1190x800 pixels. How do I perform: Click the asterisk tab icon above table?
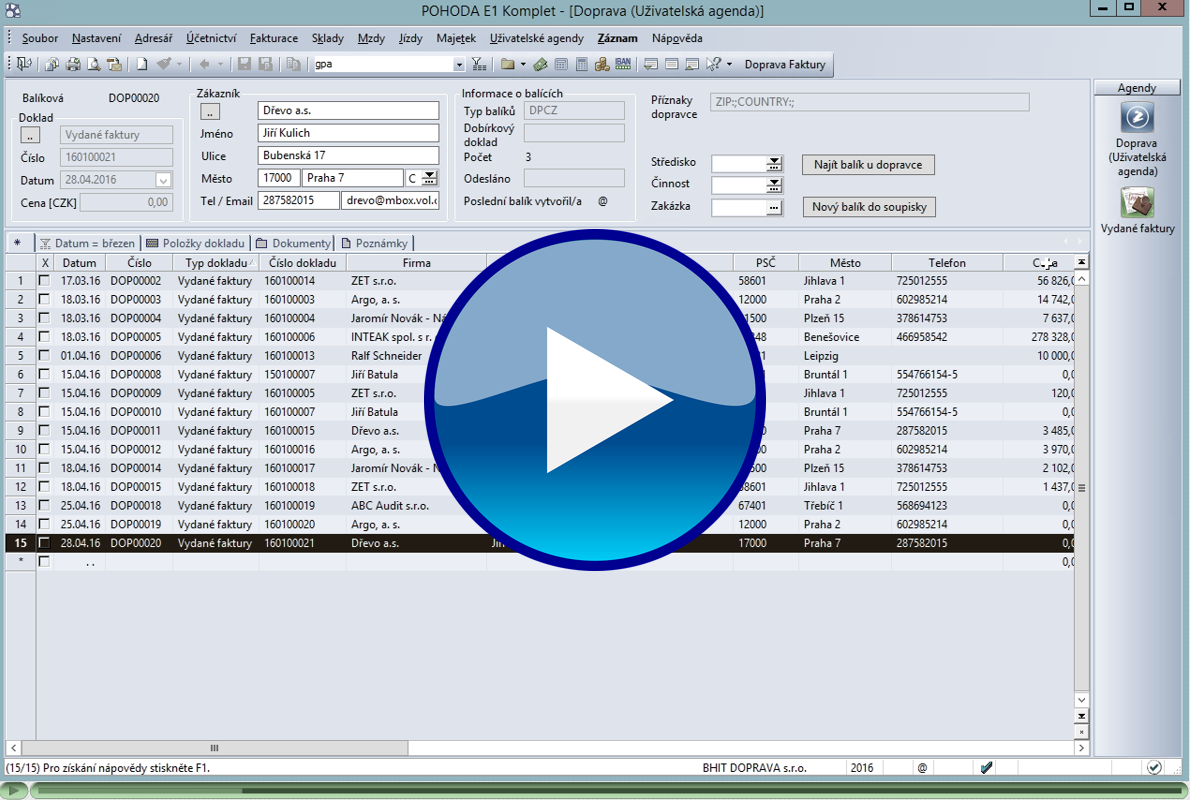pos(17,243)
